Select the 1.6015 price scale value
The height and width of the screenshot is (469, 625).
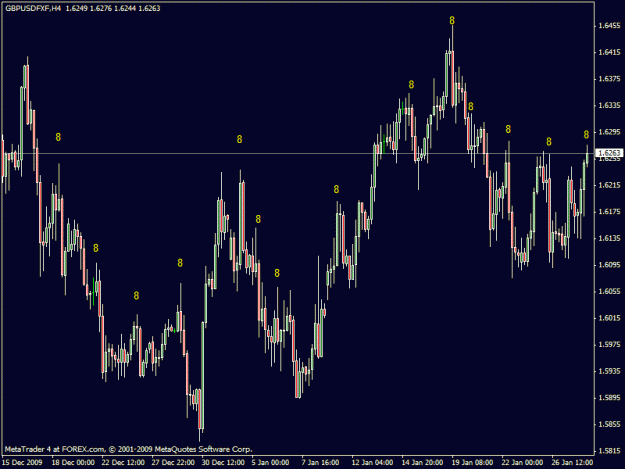pyautogui.click(x=609, y=318)
